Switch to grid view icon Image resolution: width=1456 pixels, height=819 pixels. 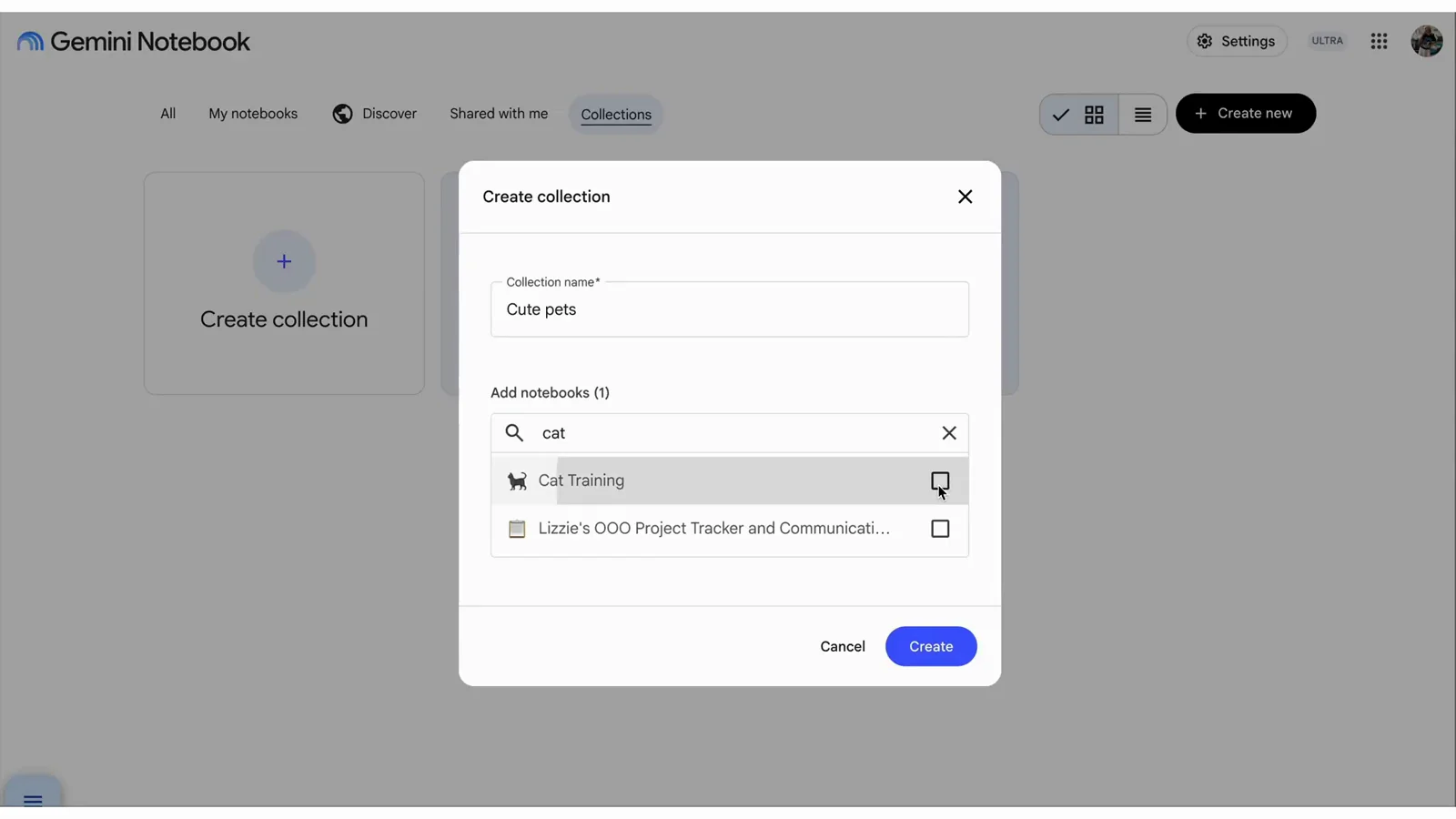[x=1094, y=114]
